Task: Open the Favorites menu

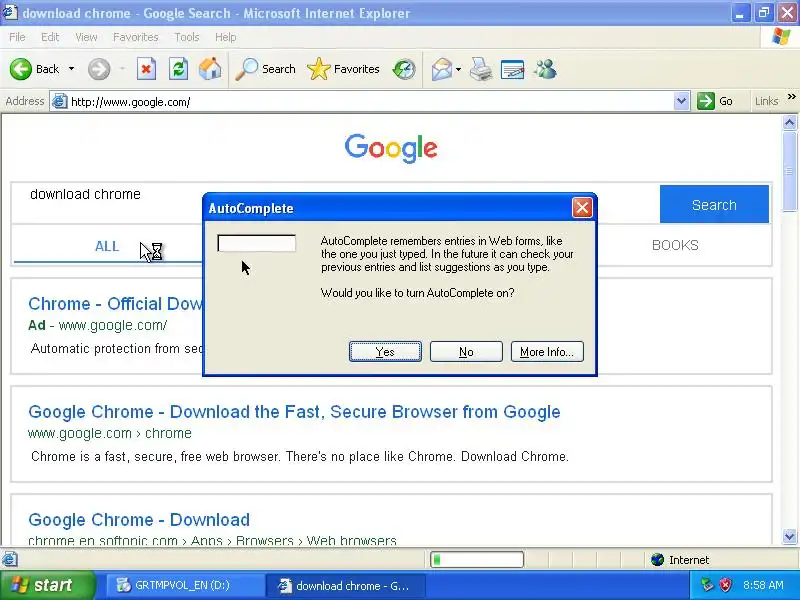Action: 135,37
